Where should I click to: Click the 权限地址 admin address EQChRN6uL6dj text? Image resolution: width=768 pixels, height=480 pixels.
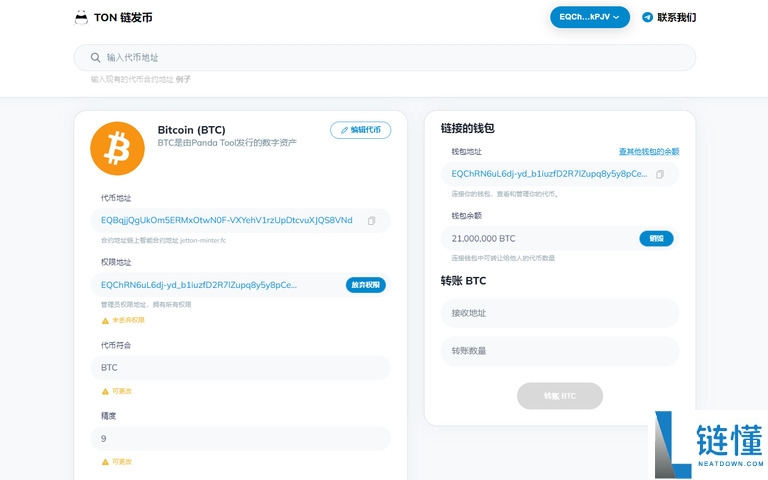click(199, 285)
